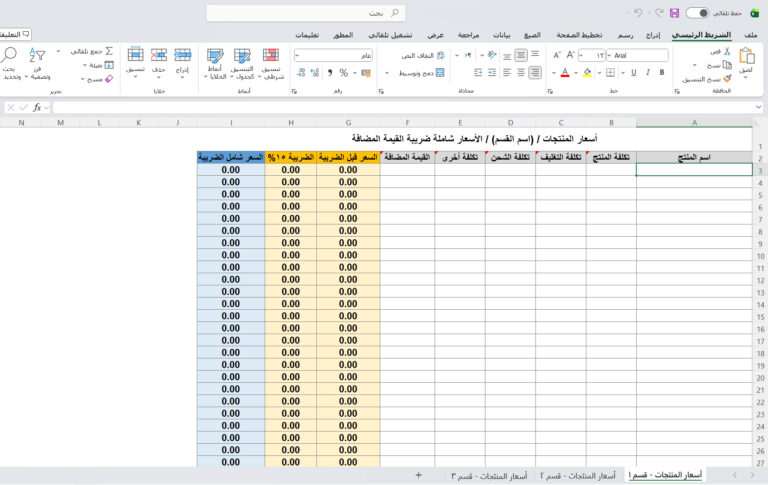Click the Comments button

pyautogui.click(x=15, y=35)
